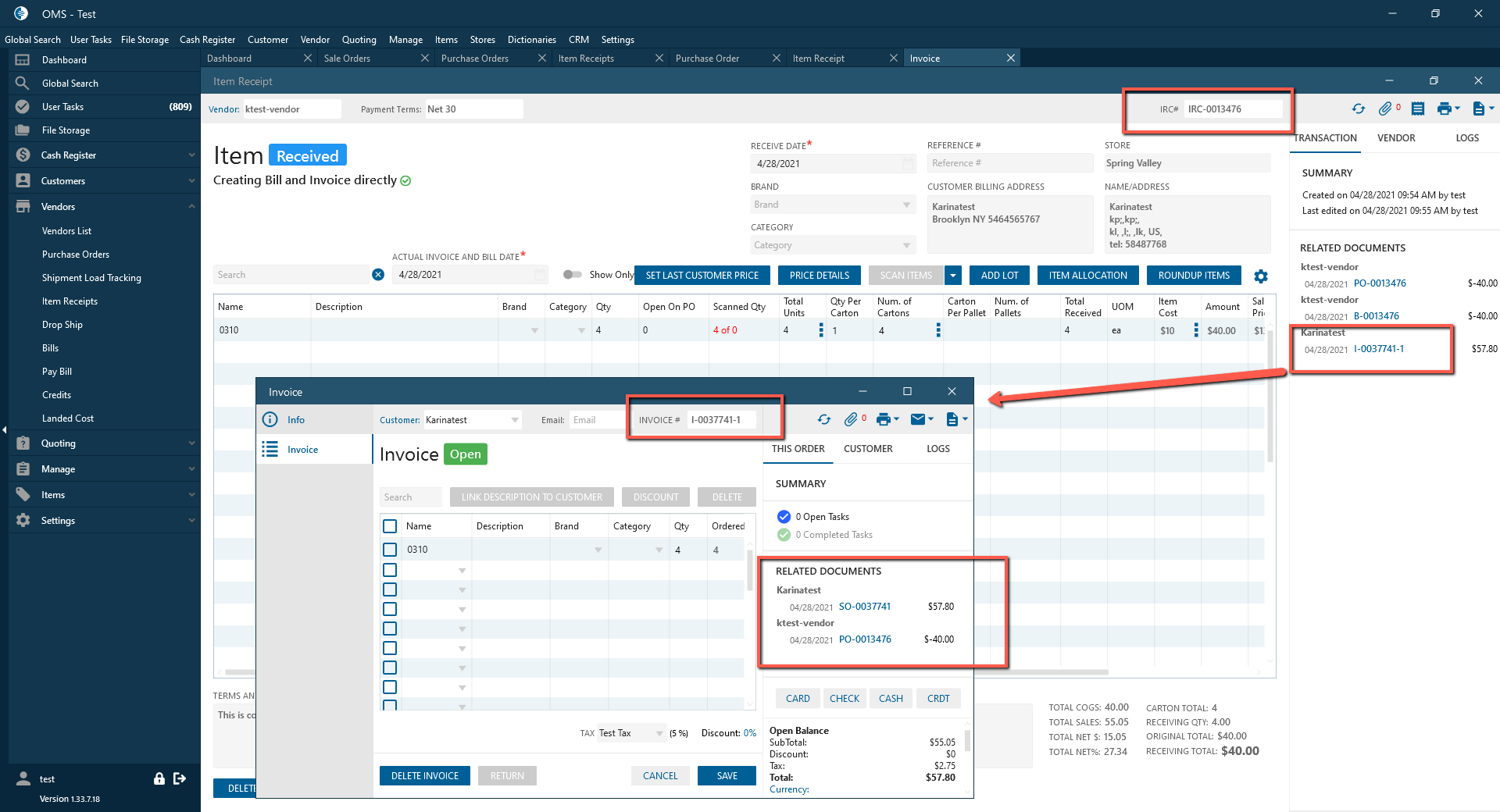This screenshot has width=1500, height=812.
Task: Close the Purchase Orders tab
Action: click(x=542, y=59)
